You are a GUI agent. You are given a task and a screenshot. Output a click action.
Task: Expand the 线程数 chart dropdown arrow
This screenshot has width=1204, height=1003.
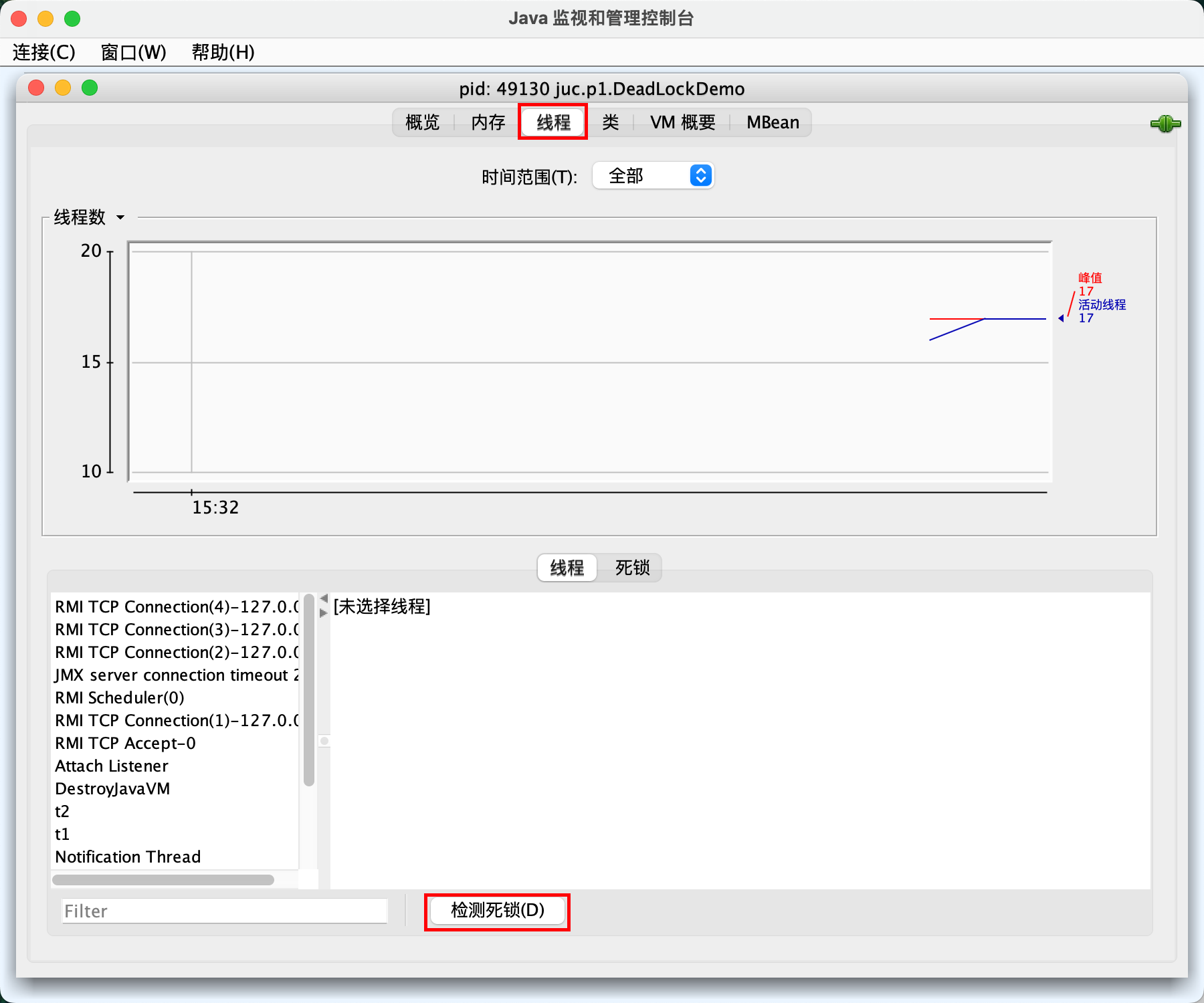coord(120,217)
